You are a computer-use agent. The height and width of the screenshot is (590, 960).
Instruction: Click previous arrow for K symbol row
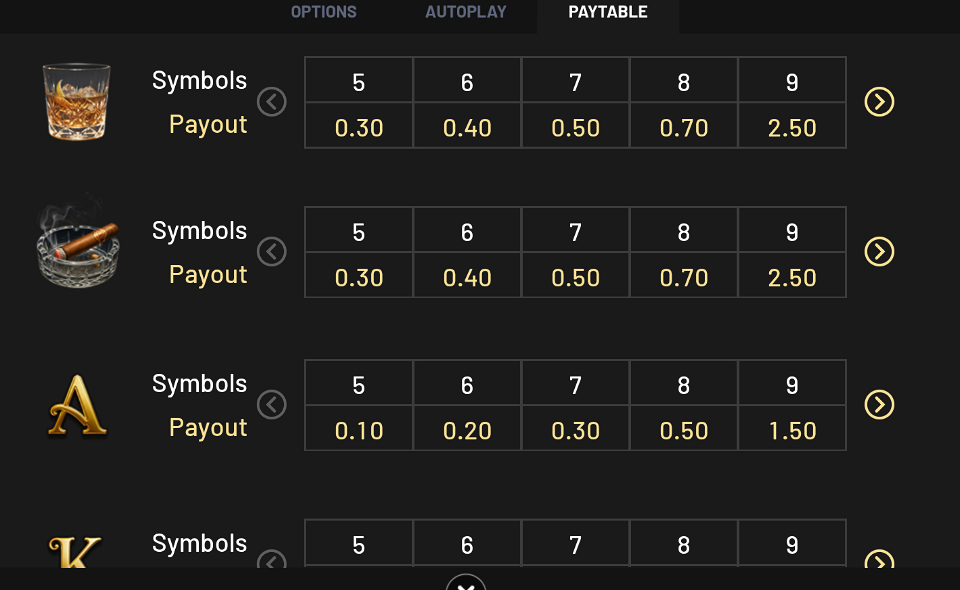(x=272, y=559)
